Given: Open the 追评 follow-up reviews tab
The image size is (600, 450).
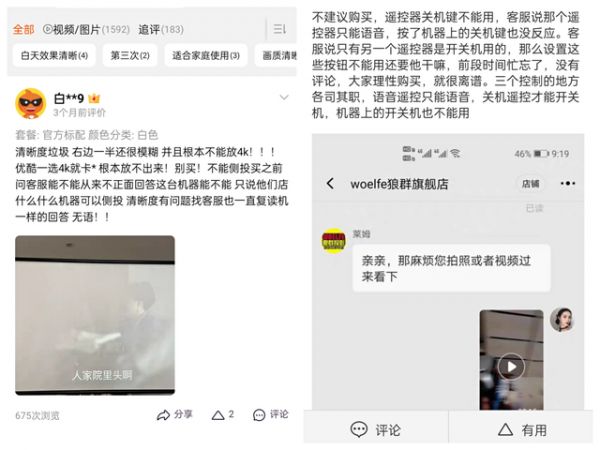Looking at the screenshot, I should (x=161, y=29).
